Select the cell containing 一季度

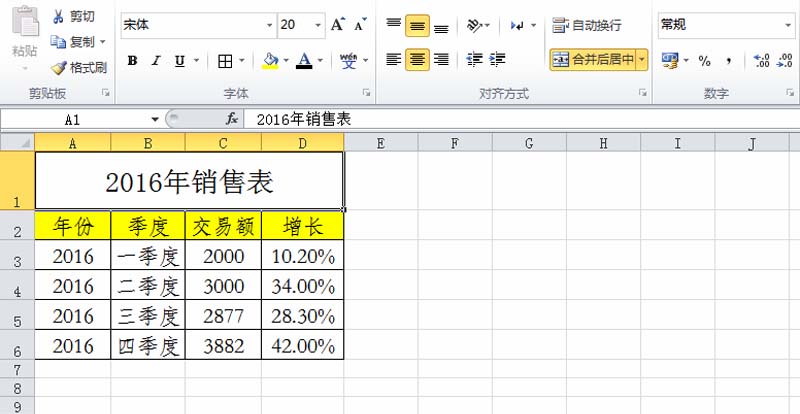point(148,255)
